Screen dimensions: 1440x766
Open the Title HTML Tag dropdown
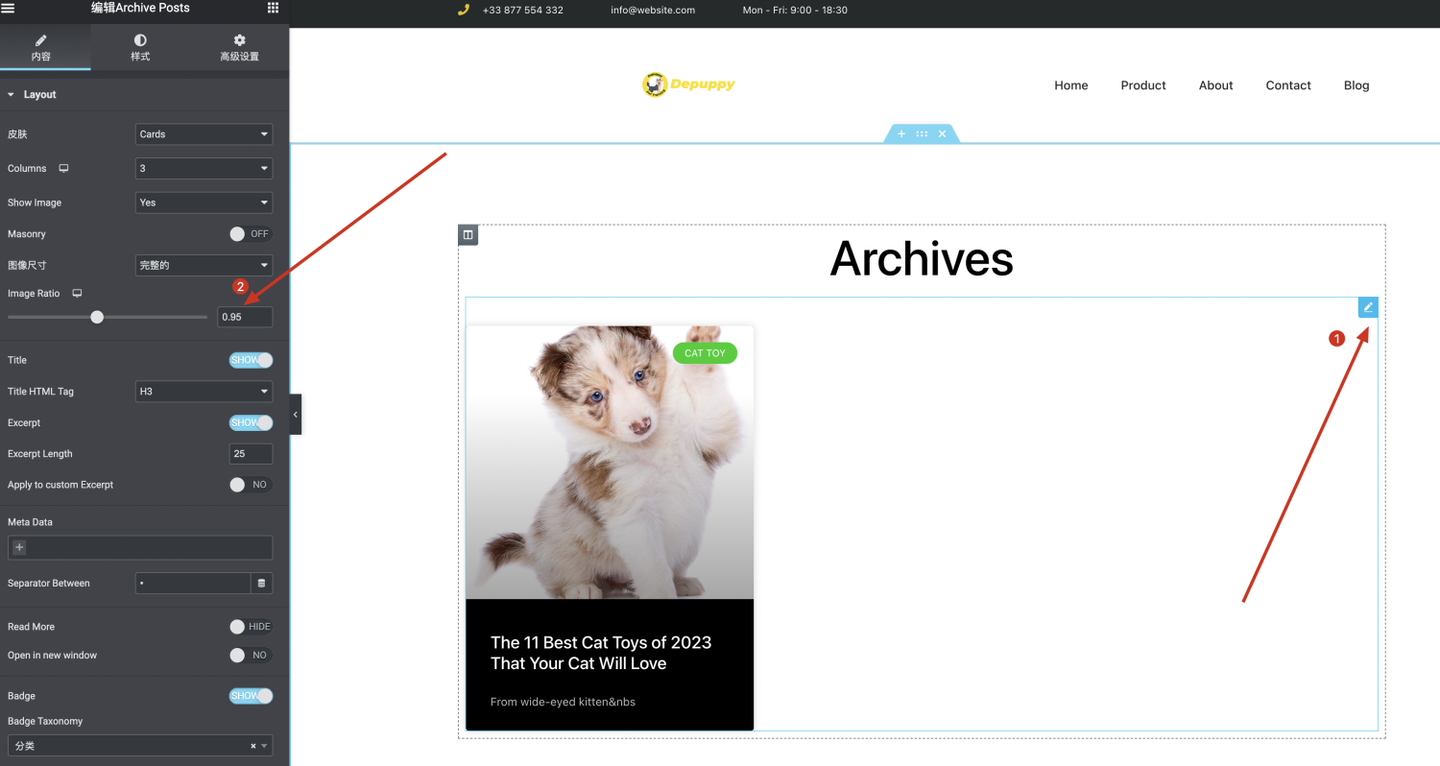point(204,391)
